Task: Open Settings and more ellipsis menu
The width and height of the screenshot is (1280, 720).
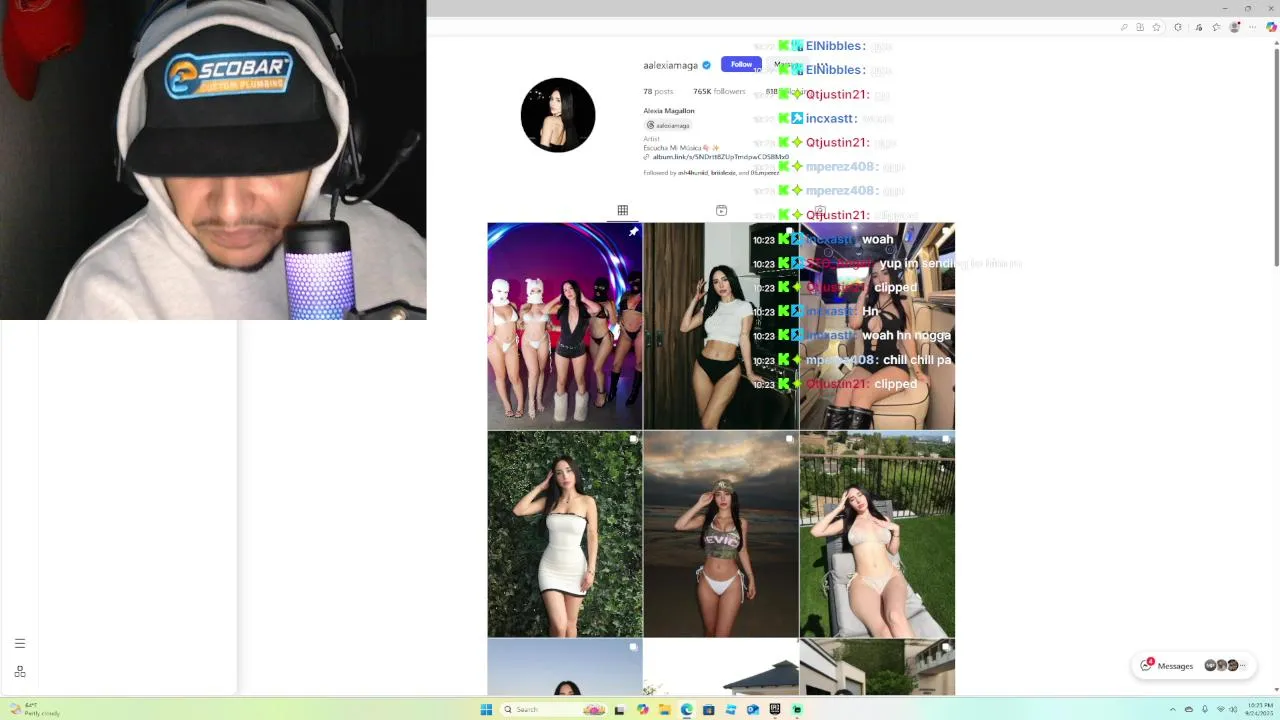Action: pyautogui.click(x=1252, y=27)
